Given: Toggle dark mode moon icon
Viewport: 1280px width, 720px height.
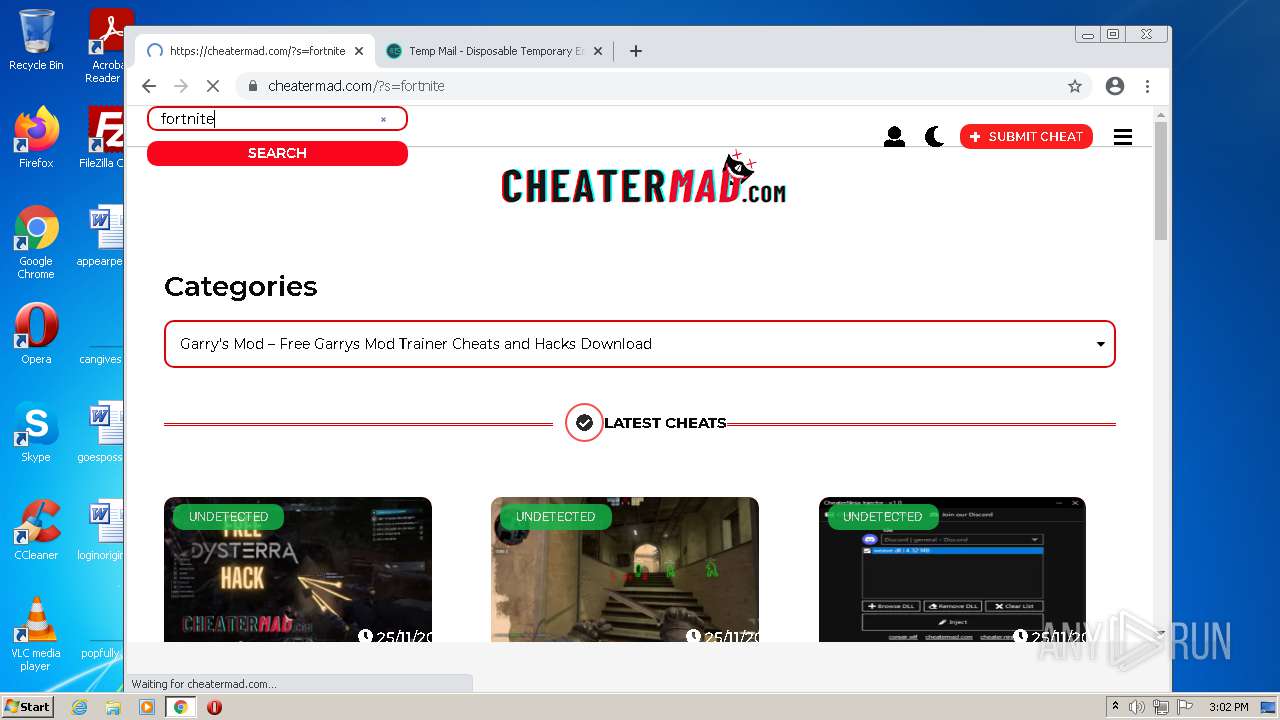Looking at the screenshot, I should 934,137.
